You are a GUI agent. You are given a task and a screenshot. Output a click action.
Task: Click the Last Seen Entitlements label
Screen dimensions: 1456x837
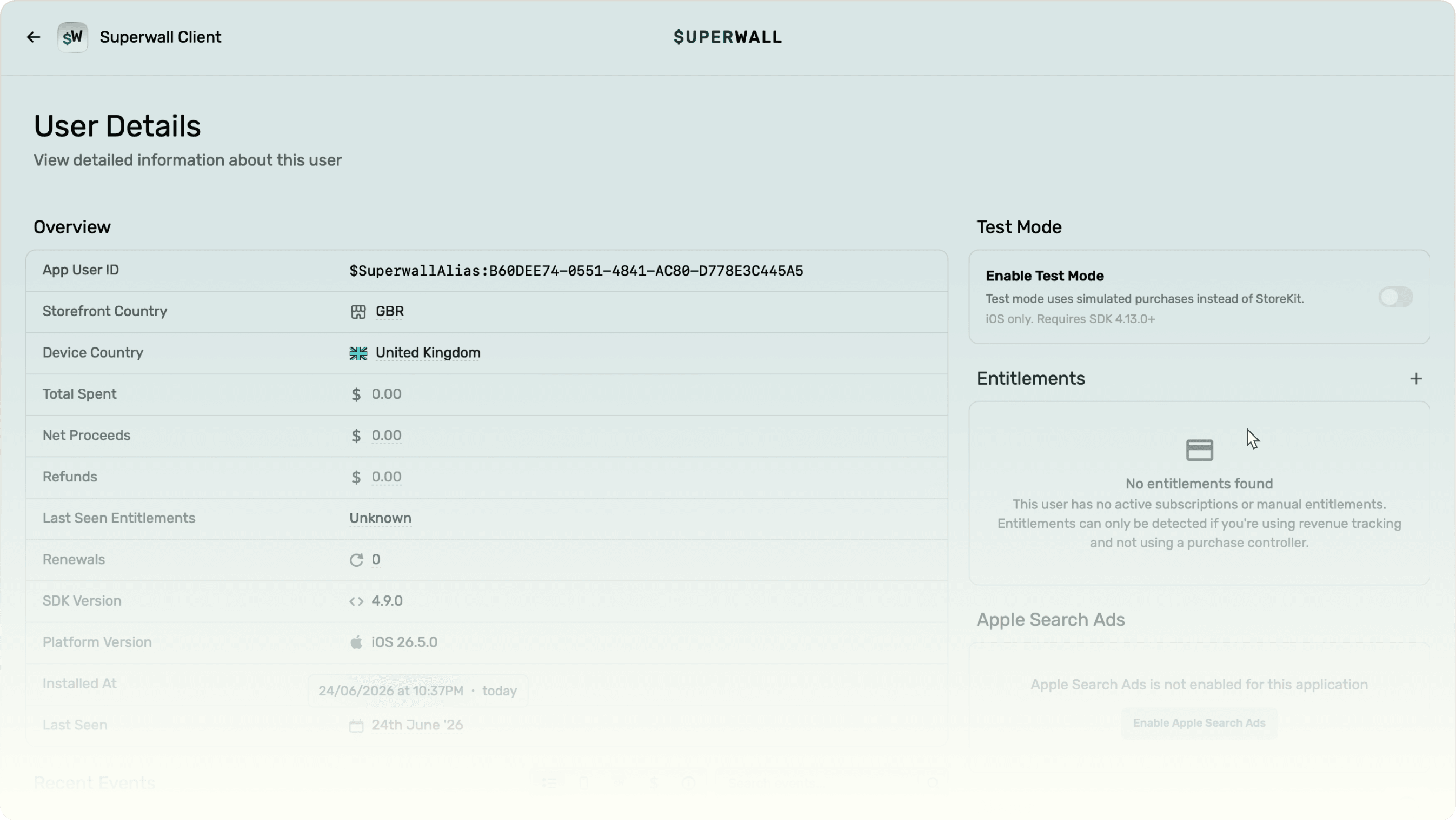point(118,519)
